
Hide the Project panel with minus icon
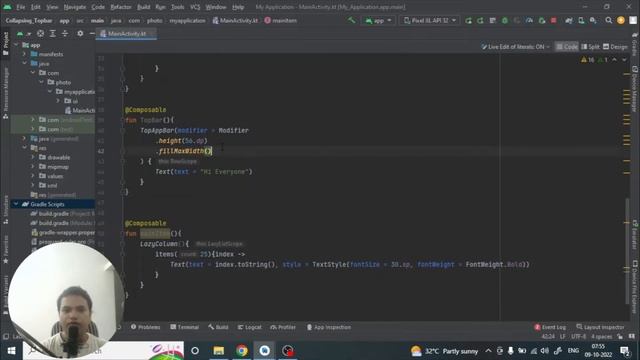[x=92, y=33]
